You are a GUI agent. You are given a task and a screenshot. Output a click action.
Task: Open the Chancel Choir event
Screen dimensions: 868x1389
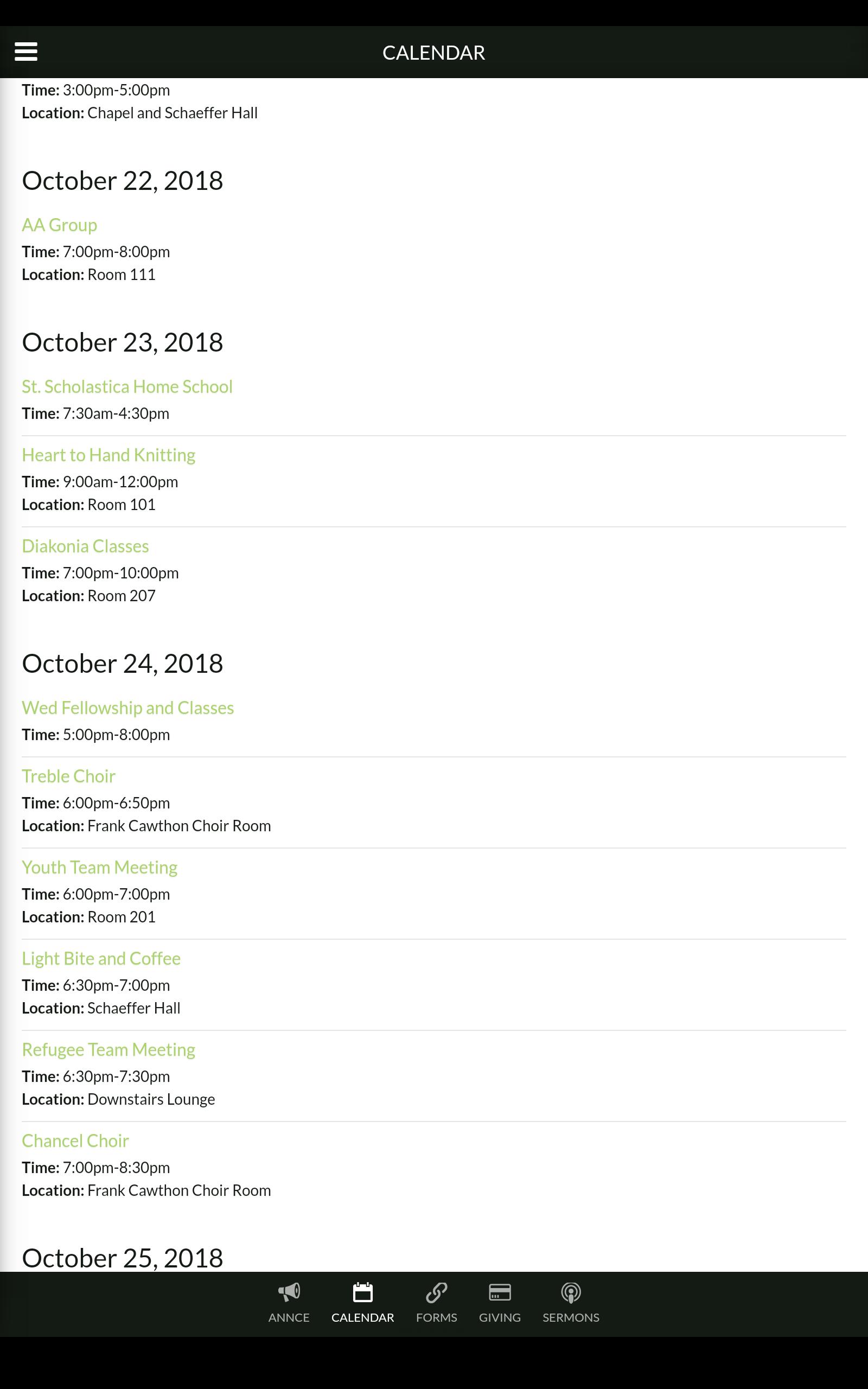coord(75,1141)
